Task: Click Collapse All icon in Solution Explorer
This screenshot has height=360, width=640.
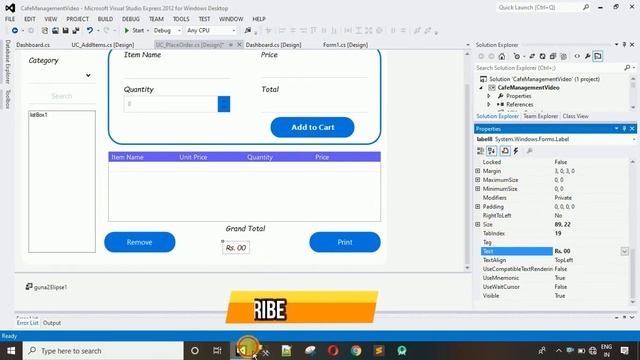Action: 553,56
